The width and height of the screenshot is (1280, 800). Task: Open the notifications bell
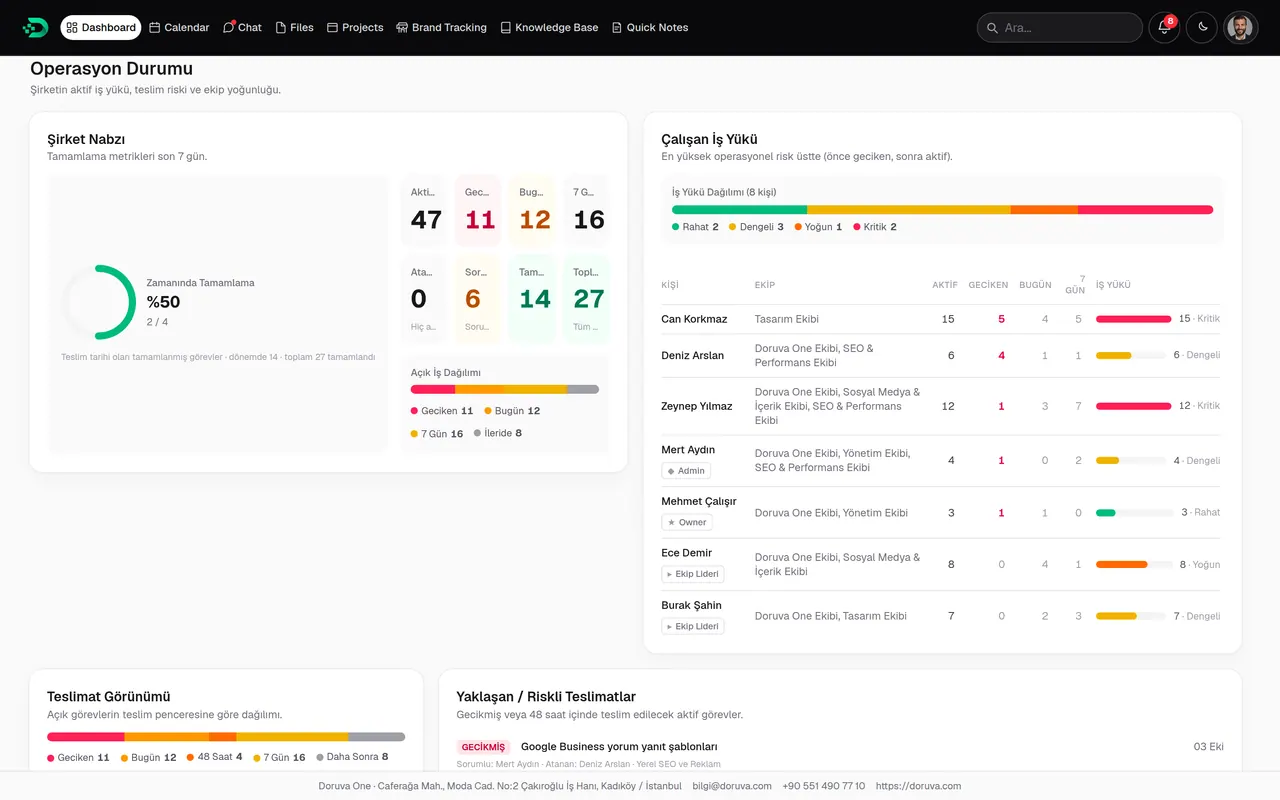coord(1164,28)
